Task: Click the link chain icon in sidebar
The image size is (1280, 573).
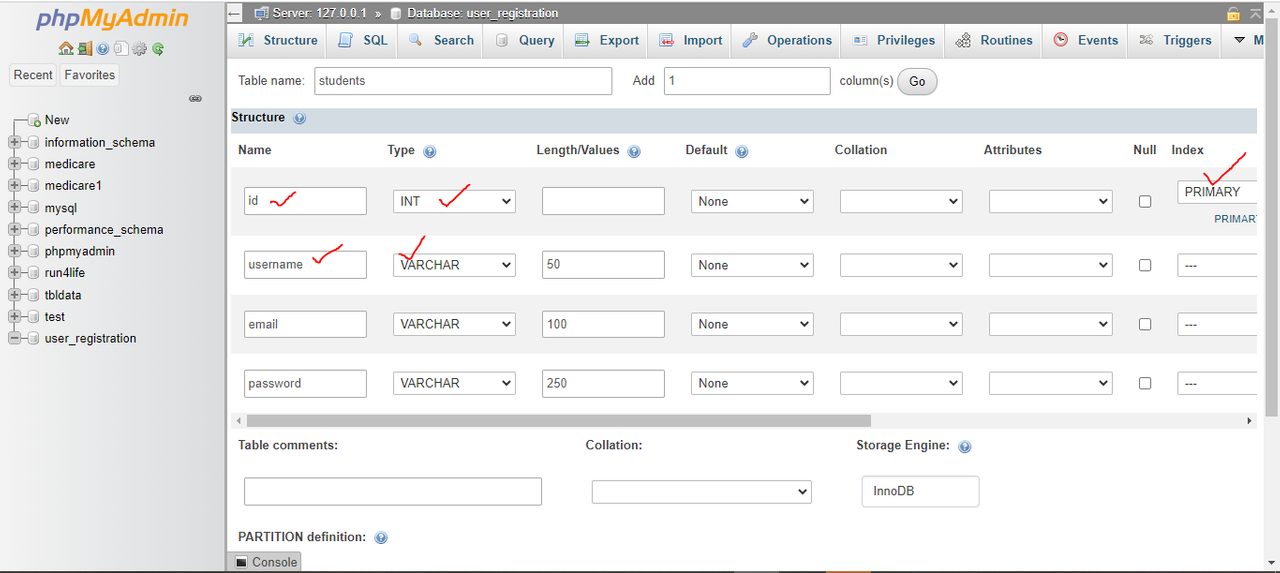Action: pos(196,98)
